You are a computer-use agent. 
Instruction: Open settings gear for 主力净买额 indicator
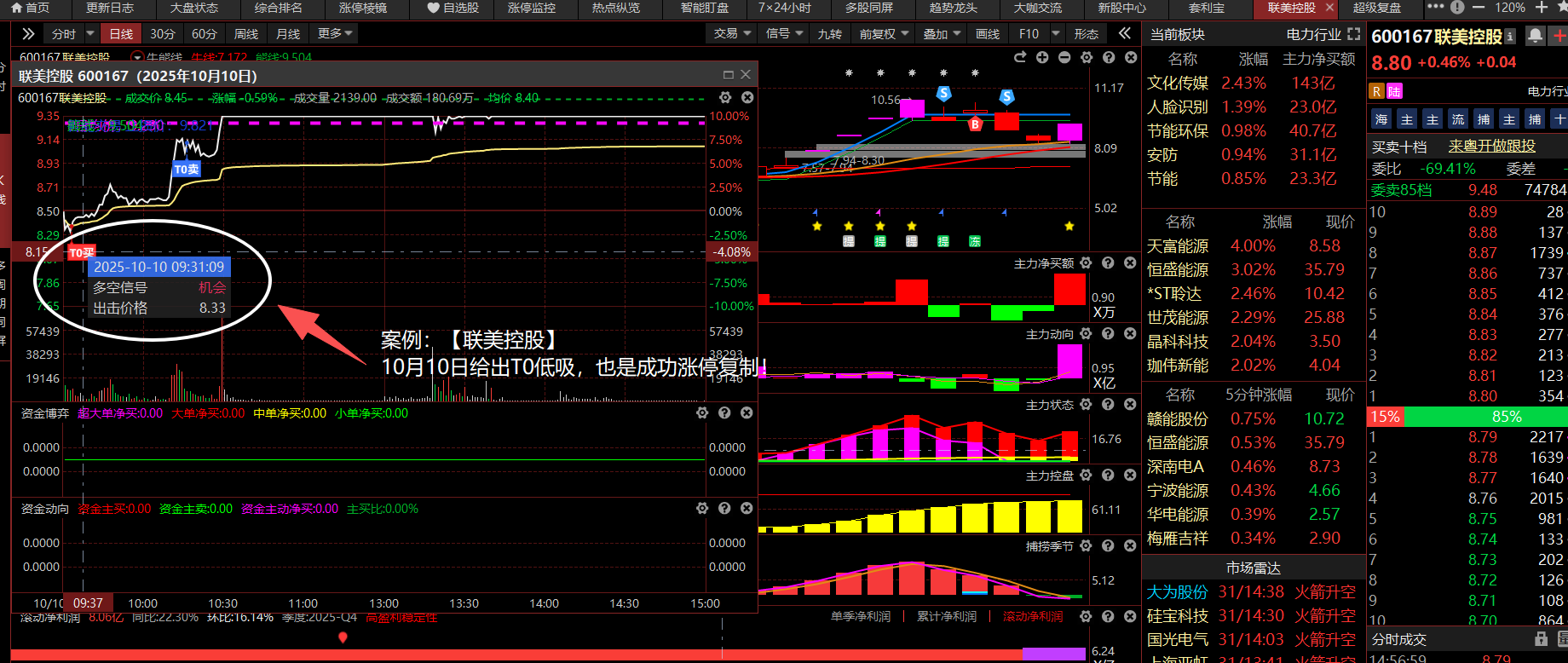click(x=1086, y=263)
